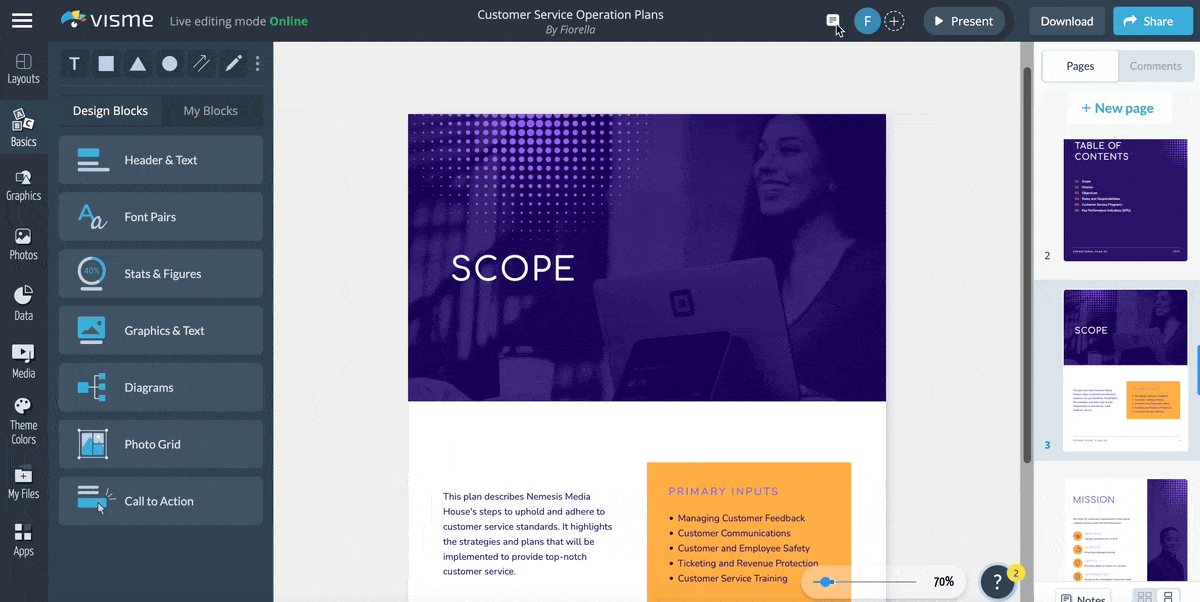Screen dimensions: 1200x602
Task: Add a page with New page
Action: [1117, 108]
